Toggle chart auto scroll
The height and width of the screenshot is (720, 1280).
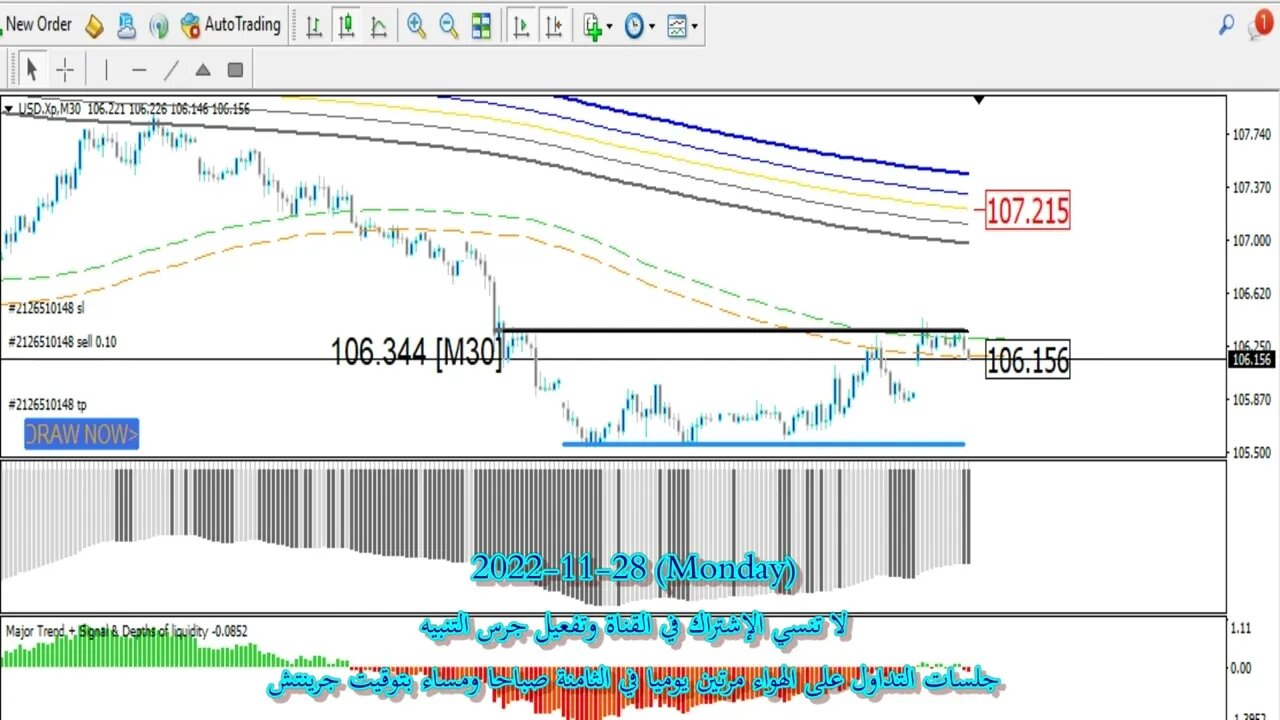[x=520, y=26]
